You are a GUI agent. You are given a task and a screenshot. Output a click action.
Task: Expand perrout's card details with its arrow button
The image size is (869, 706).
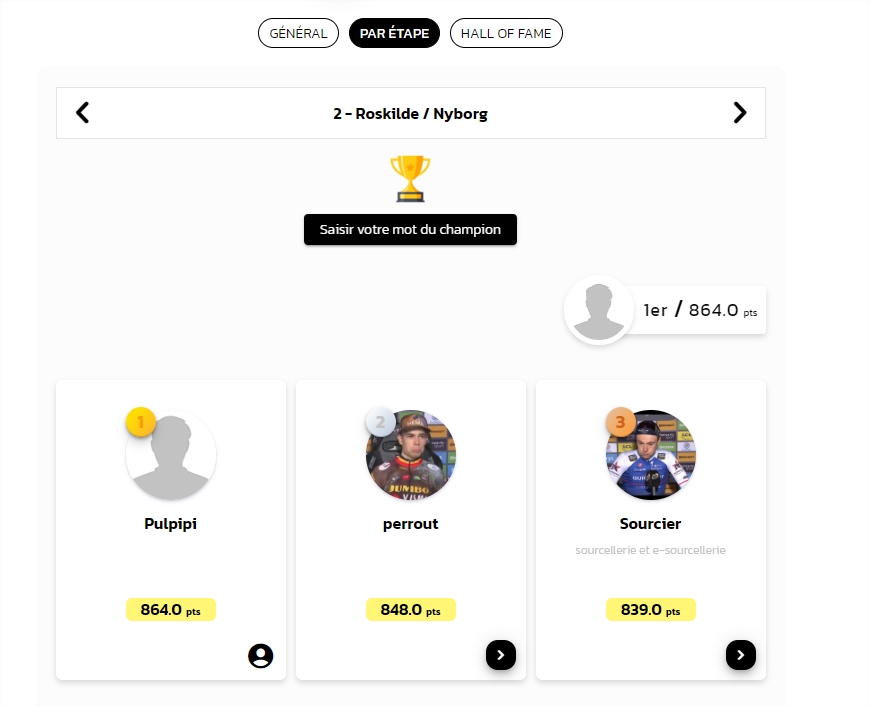(x=499, y=655)
